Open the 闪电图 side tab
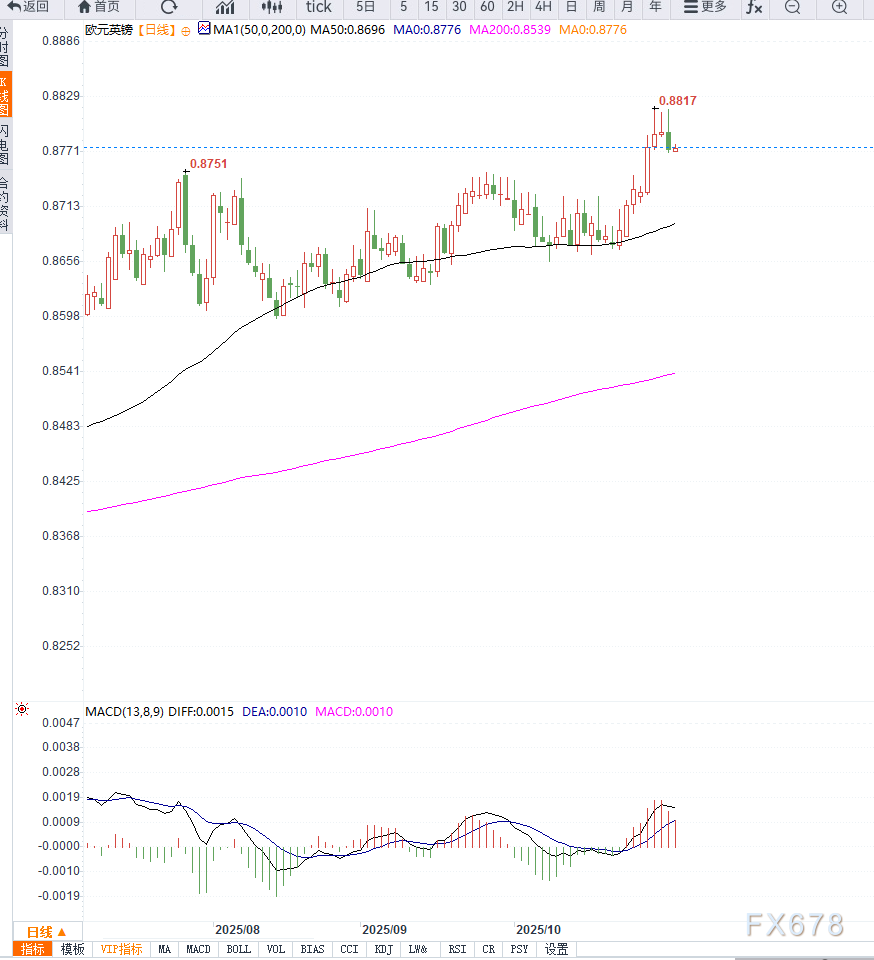Viewport: 874px width, 960px height. pyautogui.click(x=5, y=146)
